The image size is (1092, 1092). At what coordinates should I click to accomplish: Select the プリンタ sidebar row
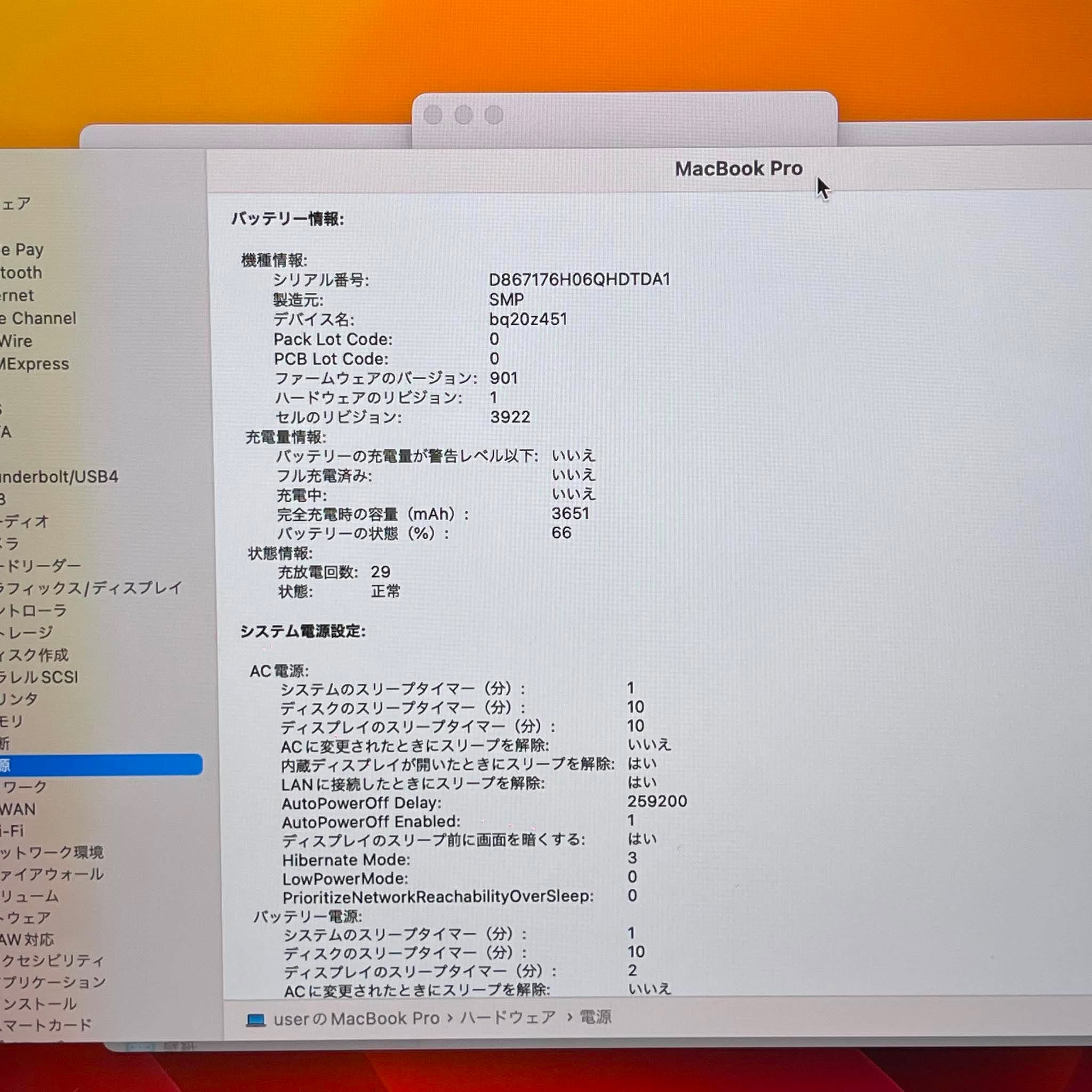click(x=19, y=699)
